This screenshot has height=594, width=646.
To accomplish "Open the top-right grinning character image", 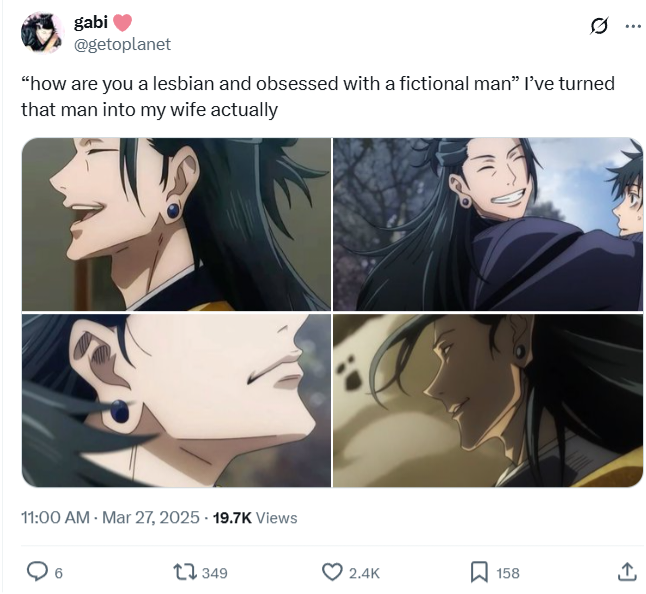I will pos(488,224).
